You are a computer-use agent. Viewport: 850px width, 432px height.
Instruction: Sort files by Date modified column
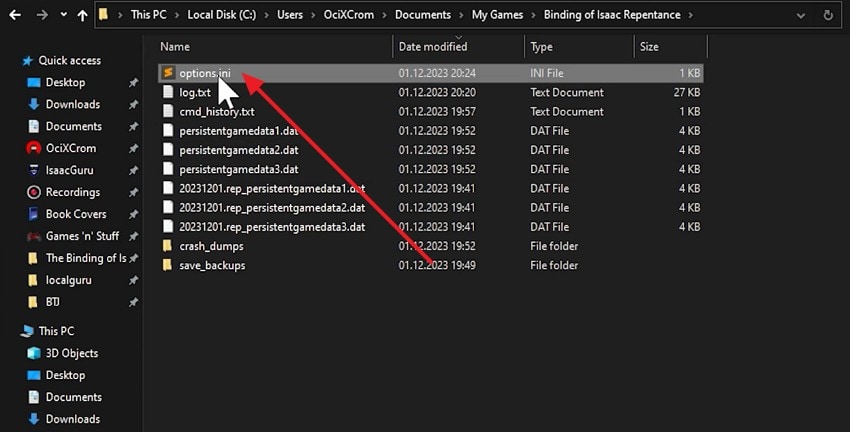pyautogui.click(x=433, y=47)
